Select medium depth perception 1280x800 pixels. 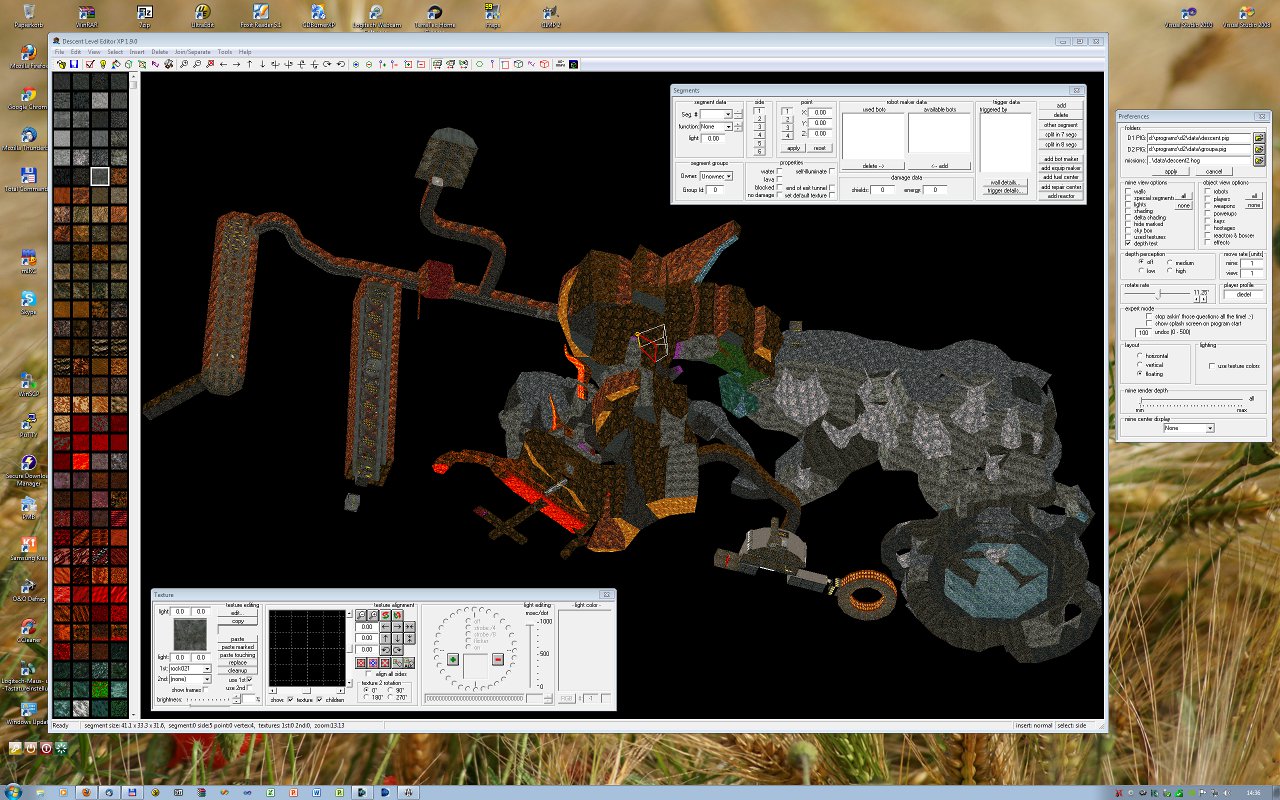click(x=1170, y=262)
